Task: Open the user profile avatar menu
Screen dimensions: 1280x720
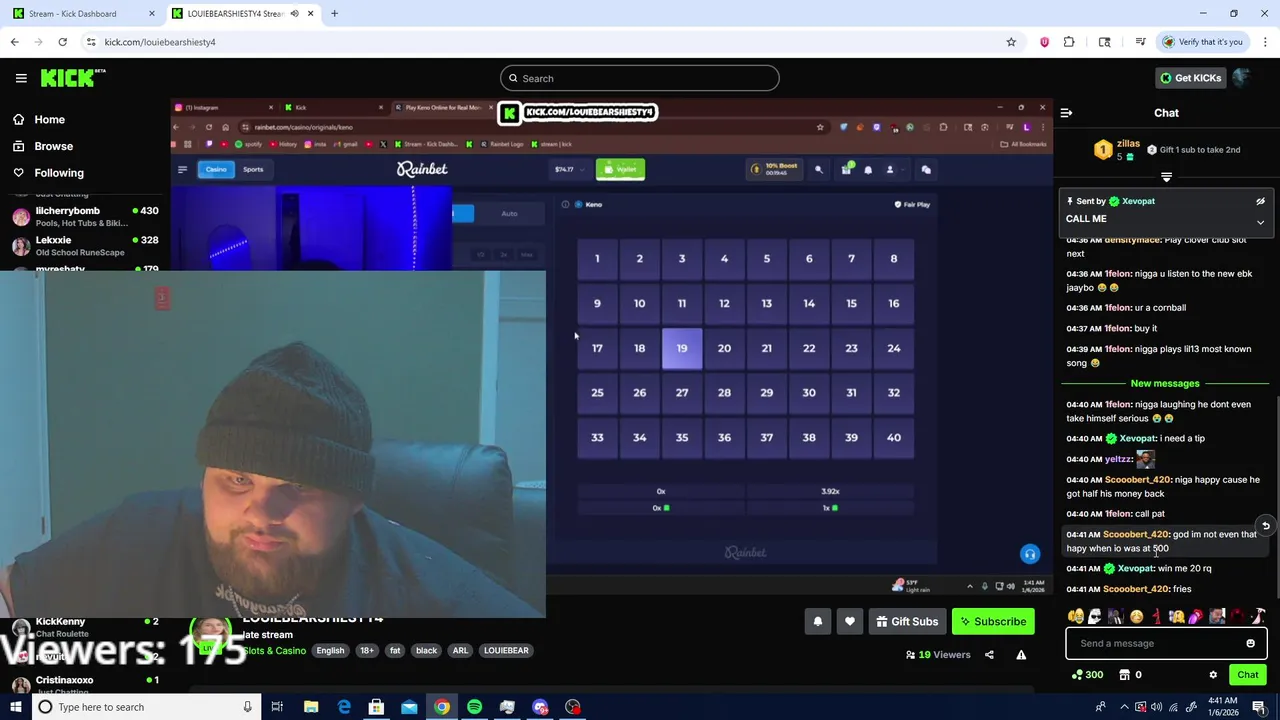Action: pyautogui.click(x=1242, y=78)
